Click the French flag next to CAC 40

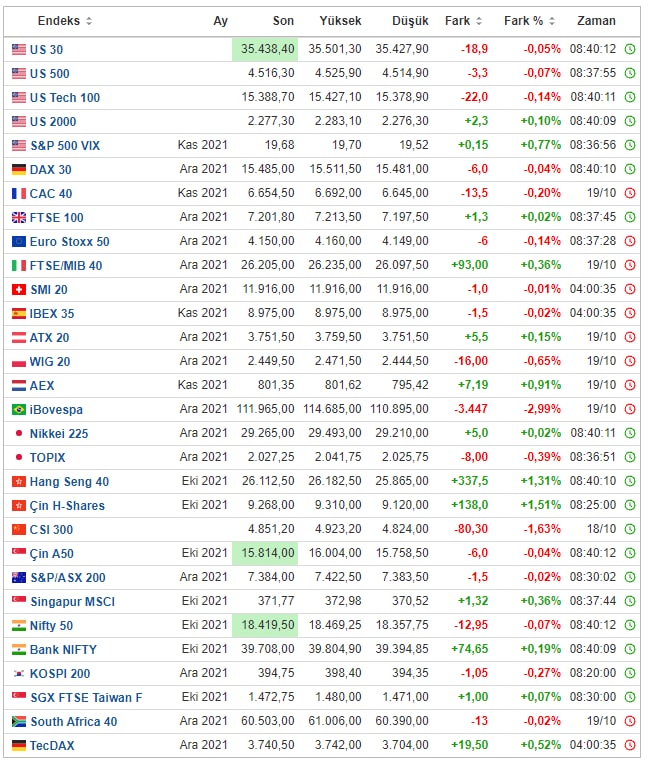(19, 193)
